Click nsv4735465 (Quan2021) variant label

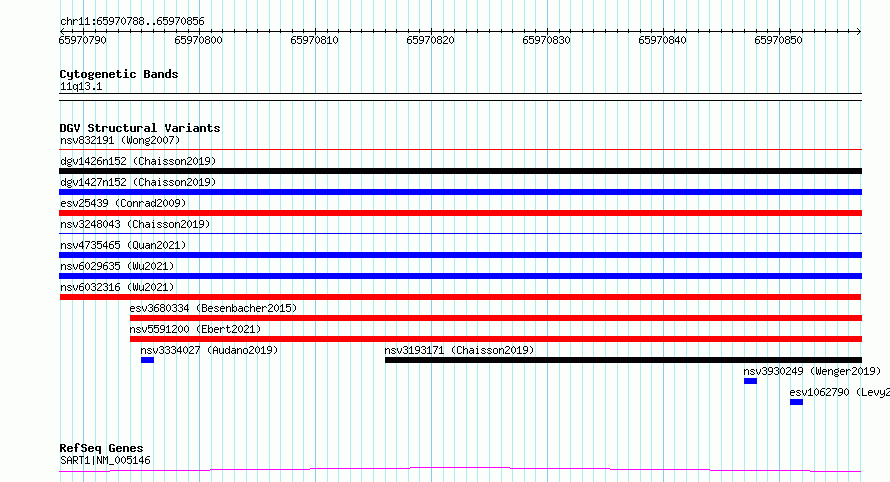tap(123, 245)
